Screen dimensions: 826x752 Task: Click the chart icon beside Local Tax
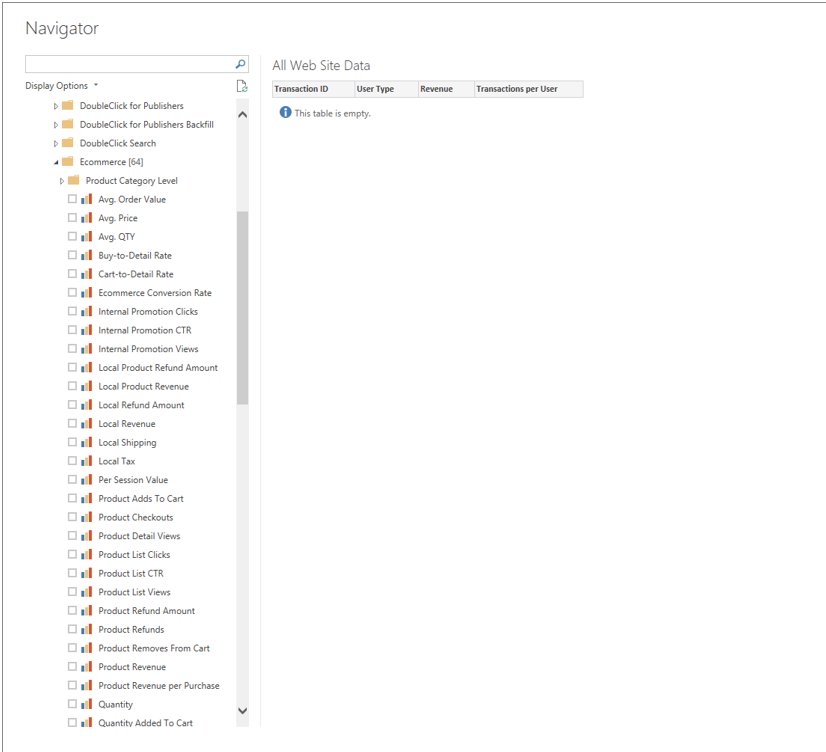coord(86,461)
